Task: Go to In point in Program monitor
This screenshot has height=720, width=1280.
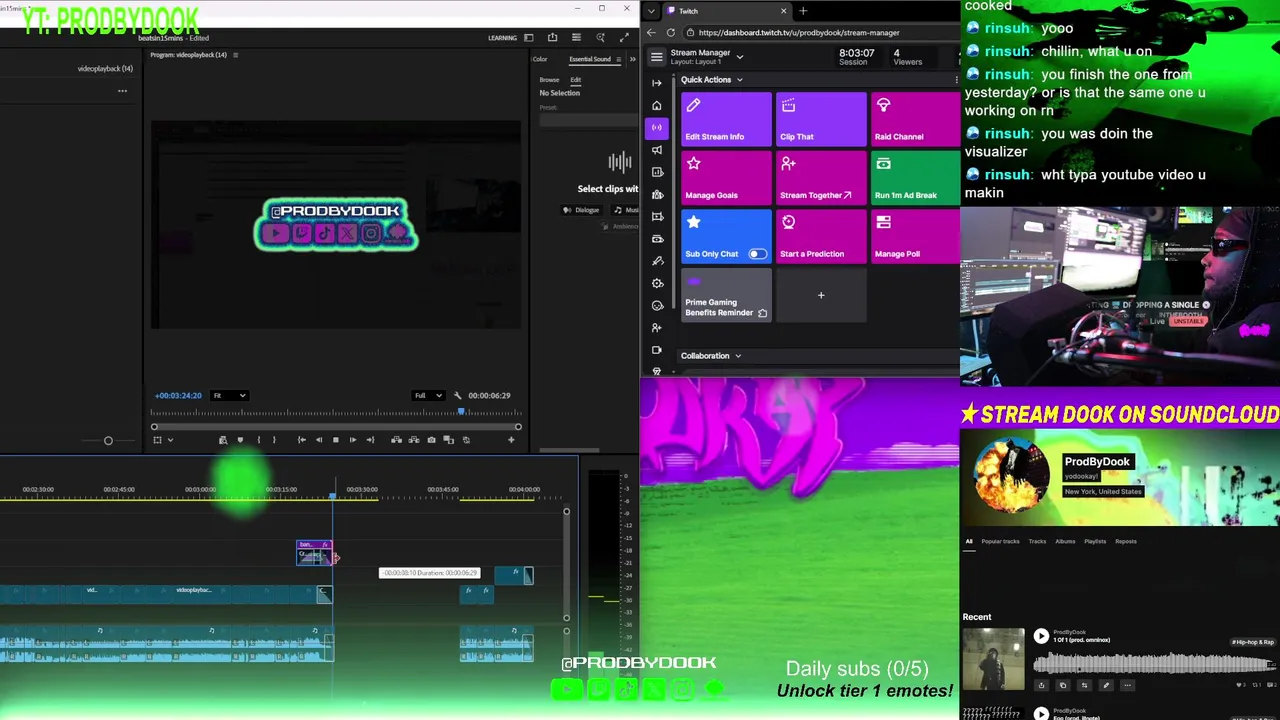Action: [x=301, y=440]
